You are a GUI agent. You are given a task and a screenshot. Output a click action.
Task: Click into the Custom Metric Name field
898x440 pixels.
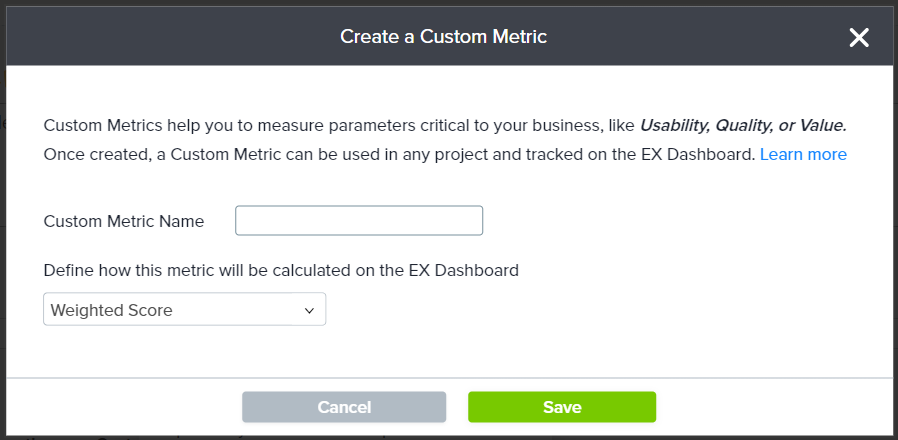pos(358,221)
